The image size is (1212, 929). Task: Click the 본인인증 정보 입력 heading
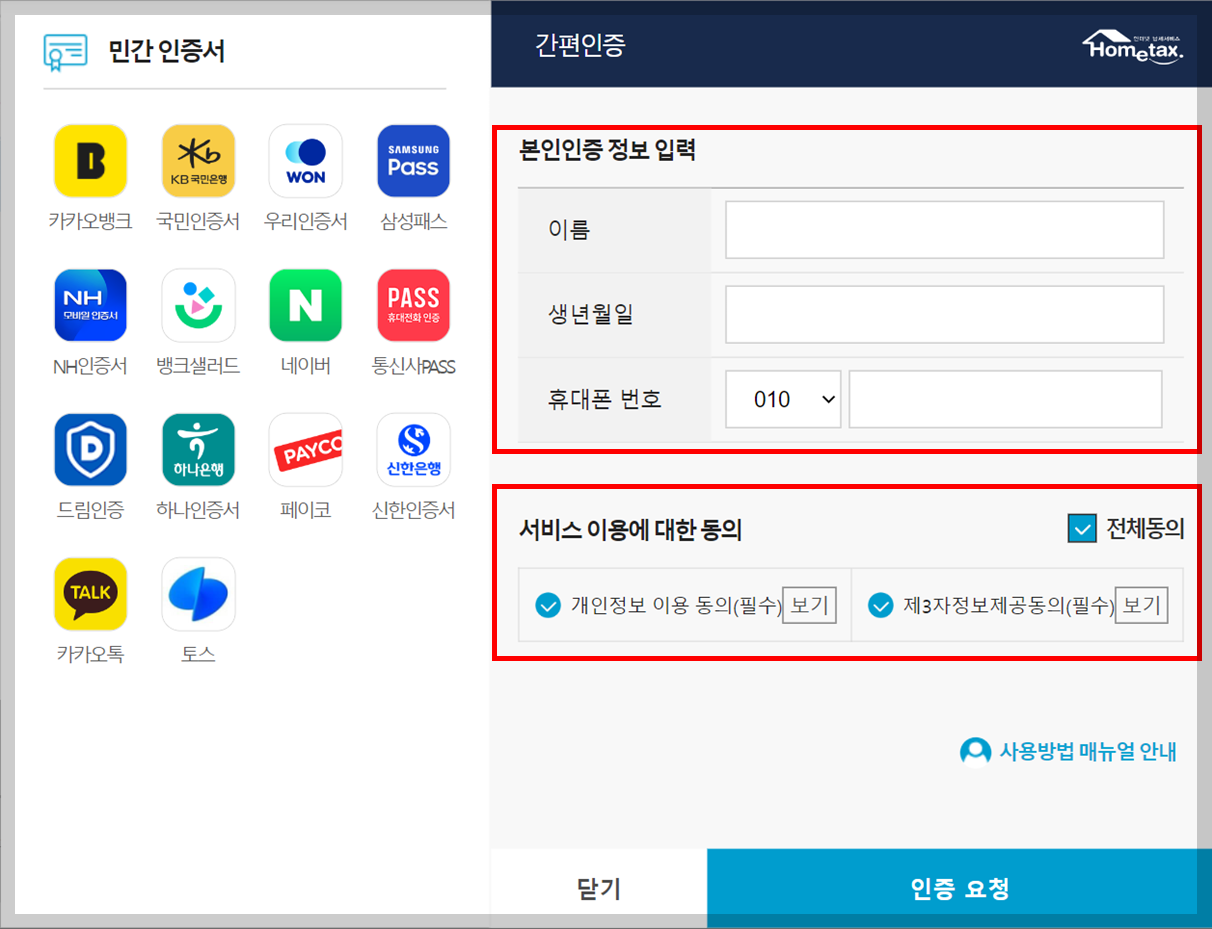[x=608, y=151]
